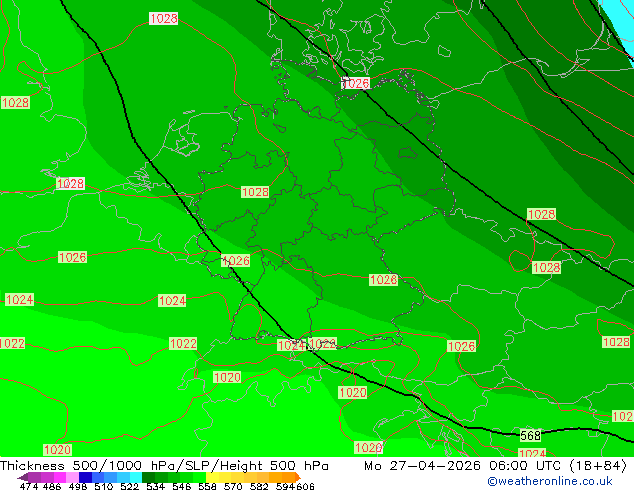
Task: Click the legend value 522
Action: pyautogui.click(x=129, y=486)
